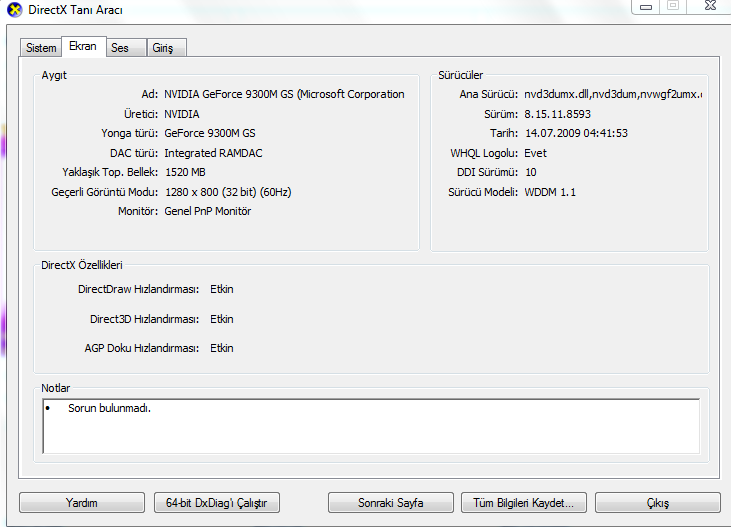Viewport: 731px width, 527px height.
Task: Click Sonraki Sayfa button
Action: pos(391,503)
